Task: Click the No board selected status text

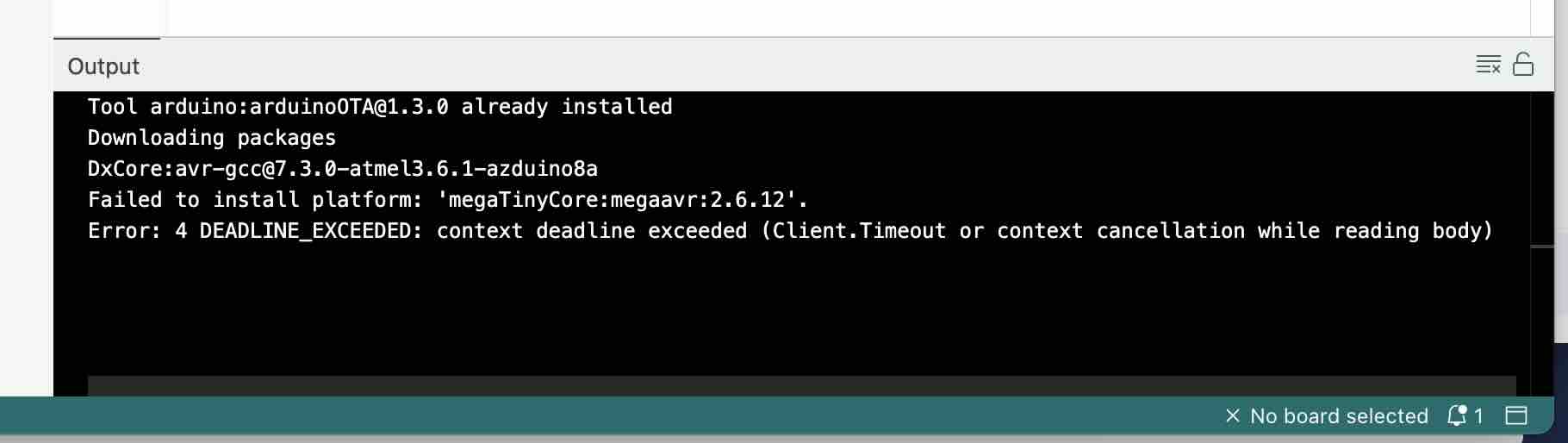Action: click(x=1339, y=416)
